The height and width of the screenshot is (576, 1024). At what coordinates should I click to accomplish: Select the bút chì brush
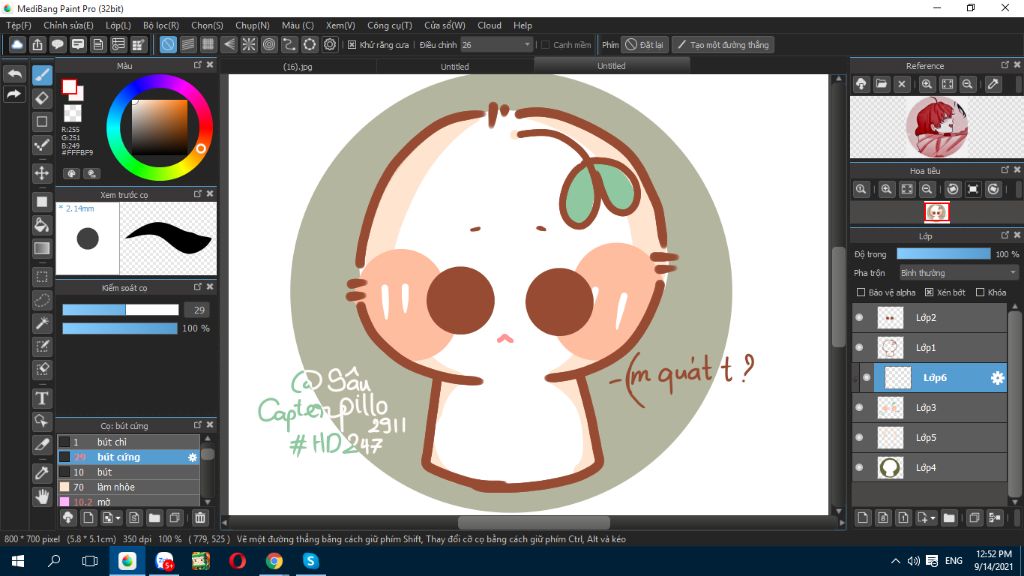[x=128, y=442]
